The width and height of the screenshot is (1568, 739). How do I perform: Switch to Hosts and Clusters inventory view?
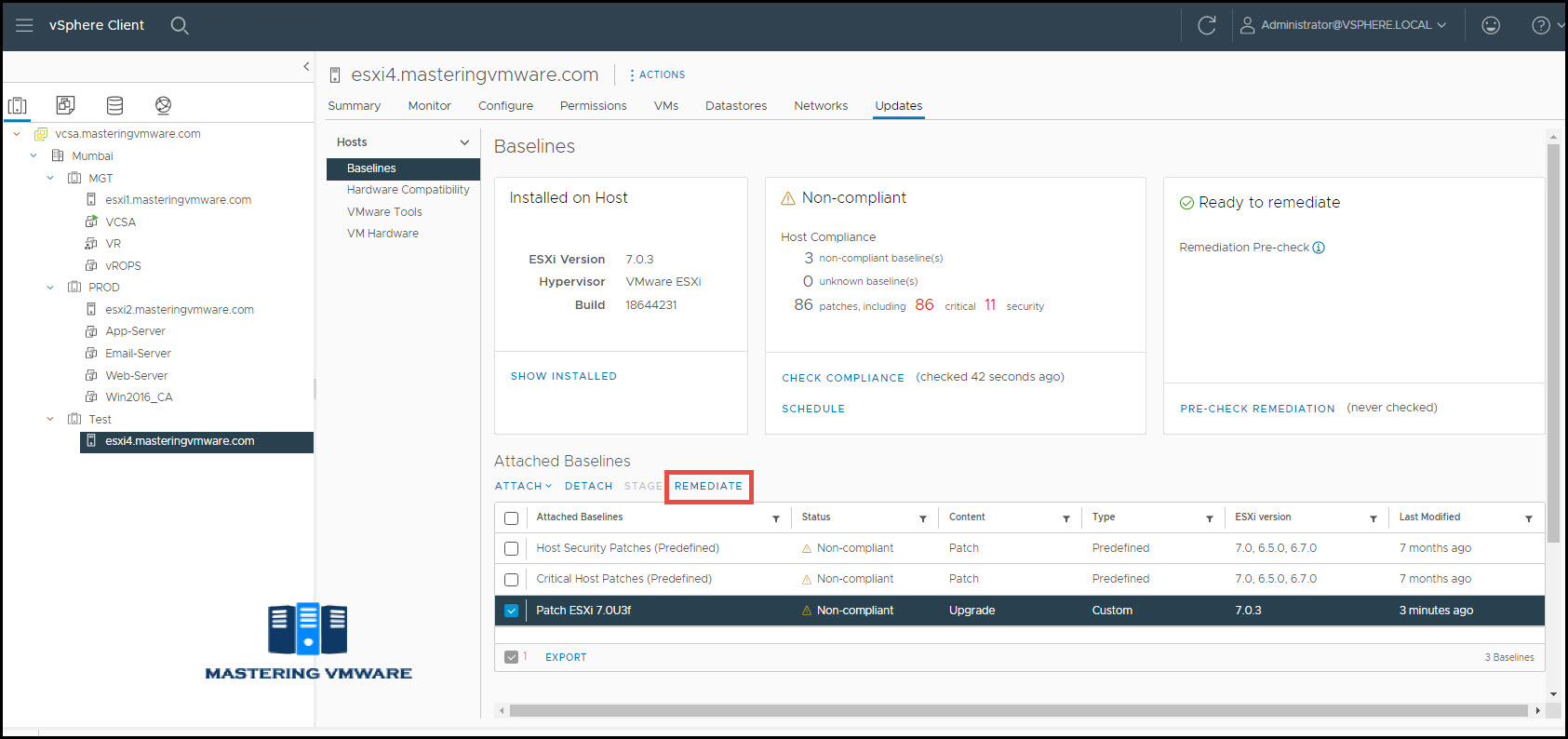point(18,105)
